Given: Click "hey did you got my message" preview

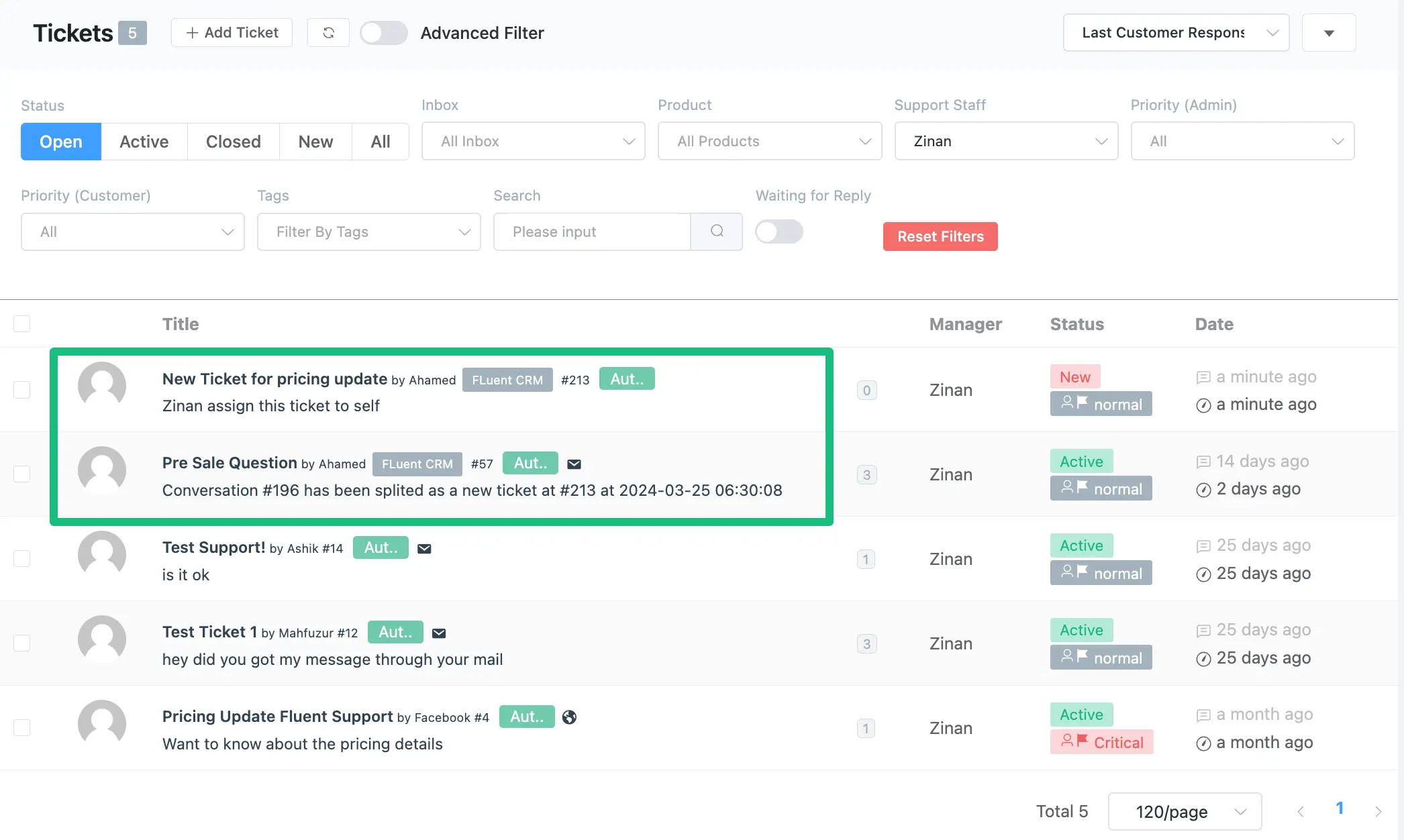Looking at the screenshot, I should [x=333, y=660].
